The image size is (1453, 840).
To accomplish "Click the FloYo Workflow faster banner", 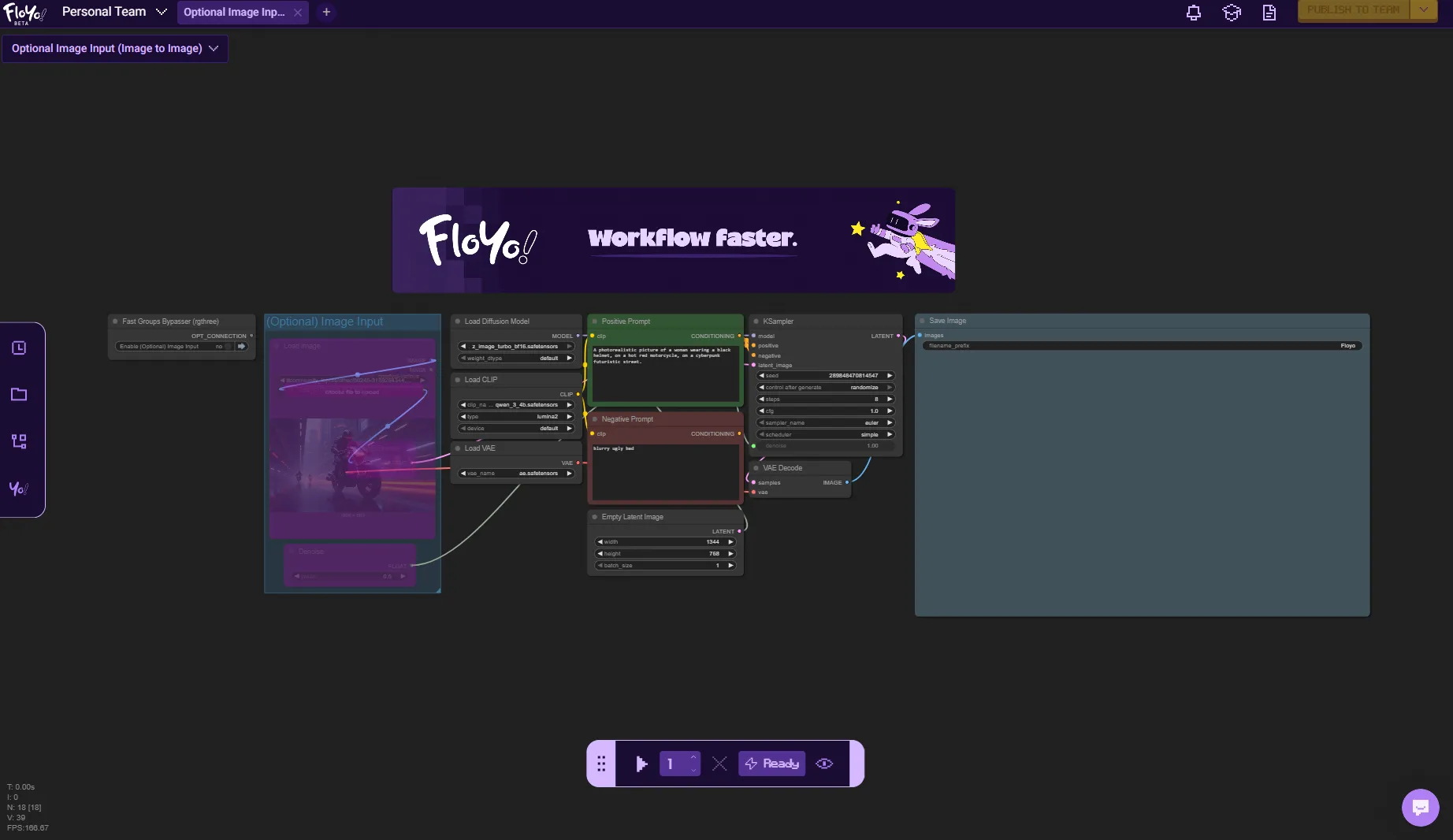I will [x=674, y=240].
